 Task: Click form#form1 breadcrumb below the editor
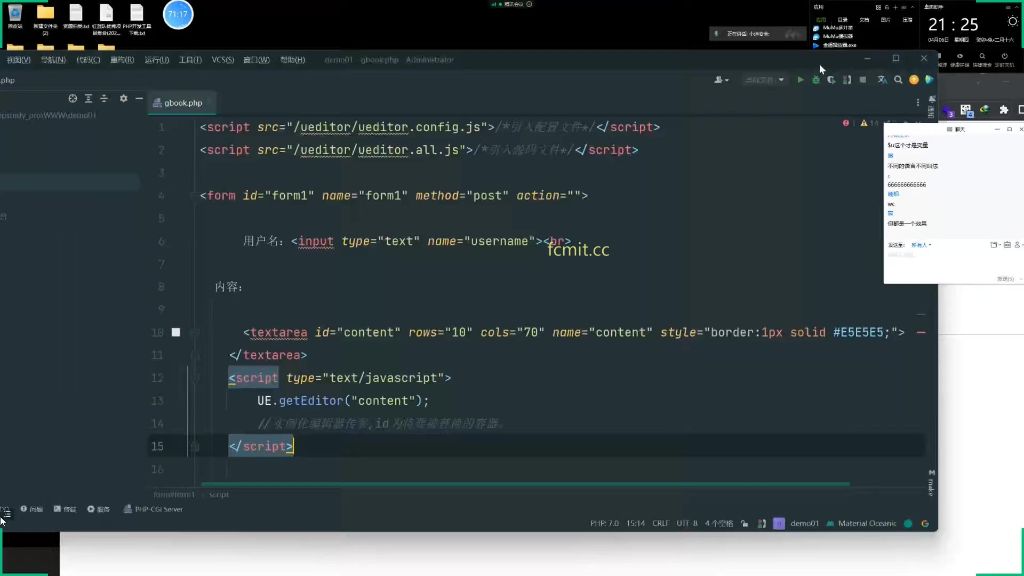(x=174, y=494)
